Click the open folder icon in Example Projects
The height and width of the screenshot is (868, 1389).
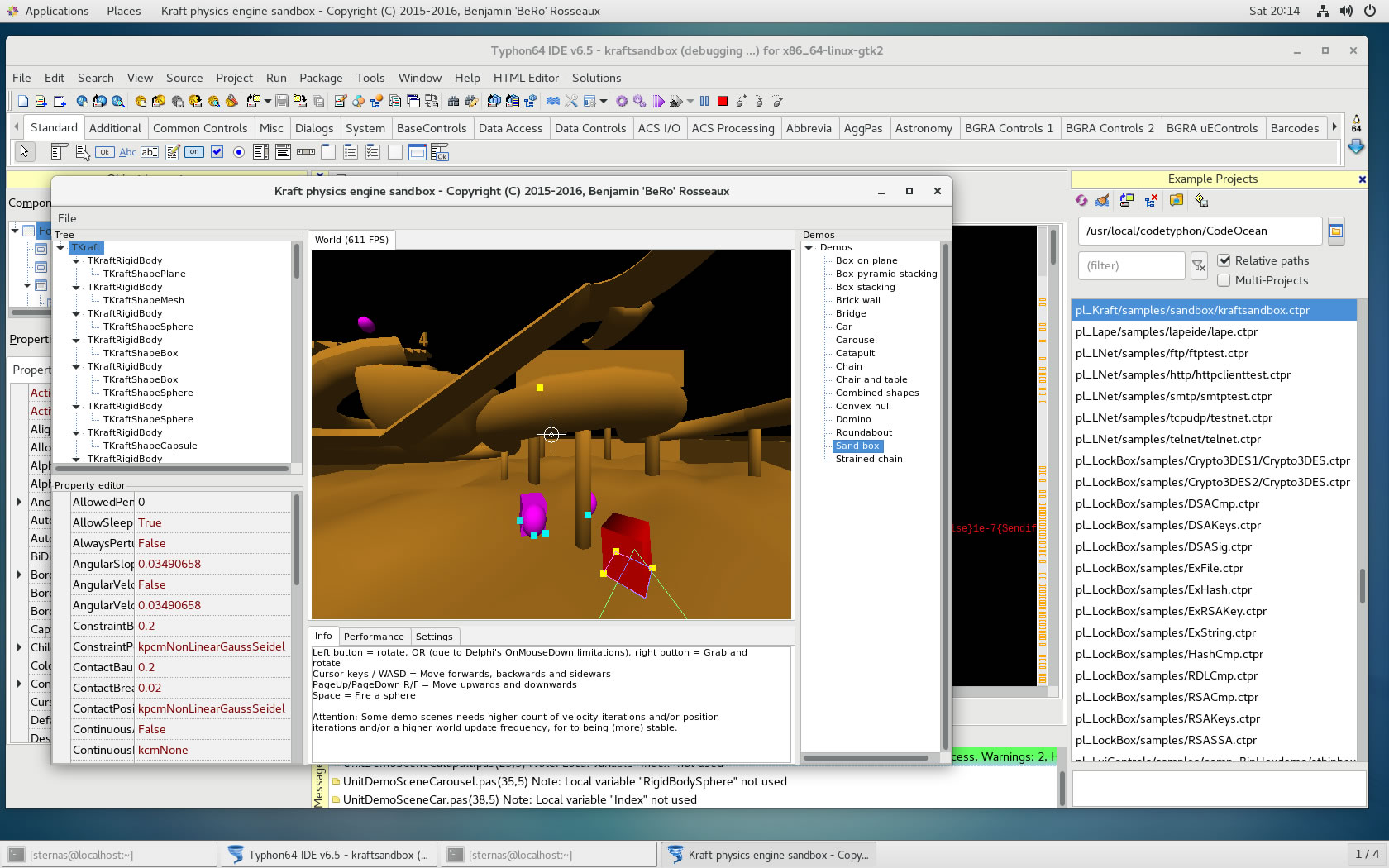pyautogui.click(x=1177, y=200)
